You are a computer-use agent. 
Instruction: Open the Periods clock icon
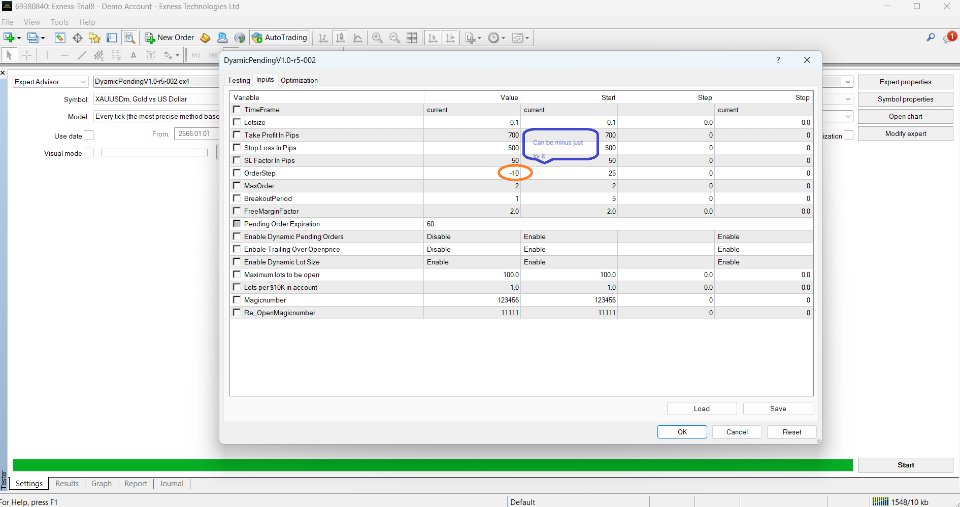tap(494, 37)
